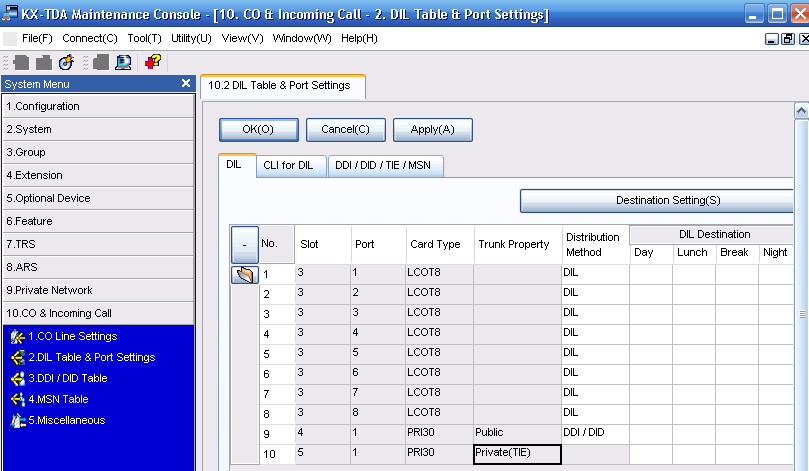Expand 1.Configuration in System Menu
Image resolution: width=809 pixels, height=471 pixels.
pyautogui.click(x=98, y=106)
